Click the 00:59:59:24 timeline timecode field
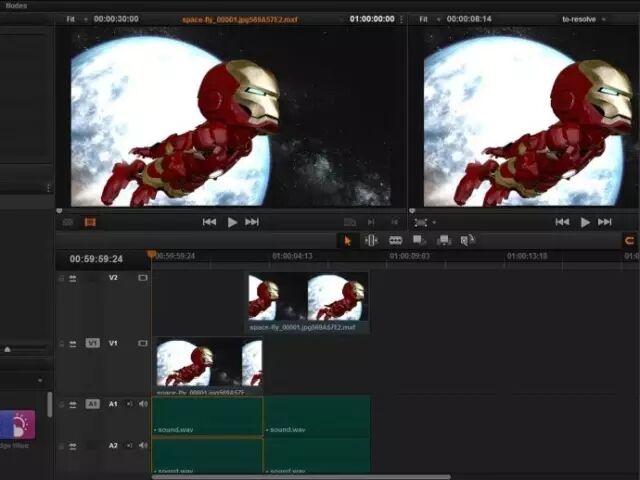The height and width of the screenshot is (480, 640). tap(96, 259)
